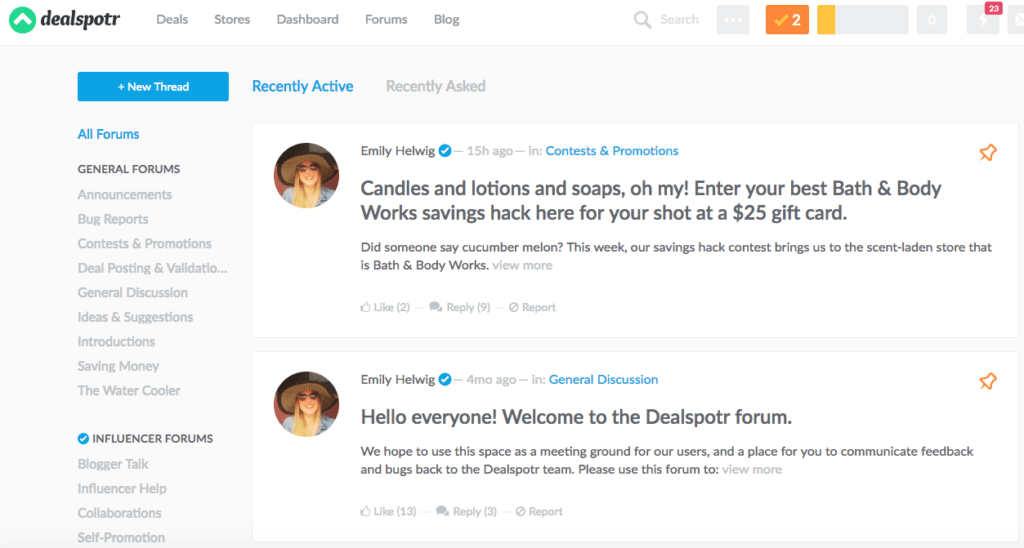Open lightning bolt notifications with 23 badge
This screenshot has height=548, width=1024.
982,20
